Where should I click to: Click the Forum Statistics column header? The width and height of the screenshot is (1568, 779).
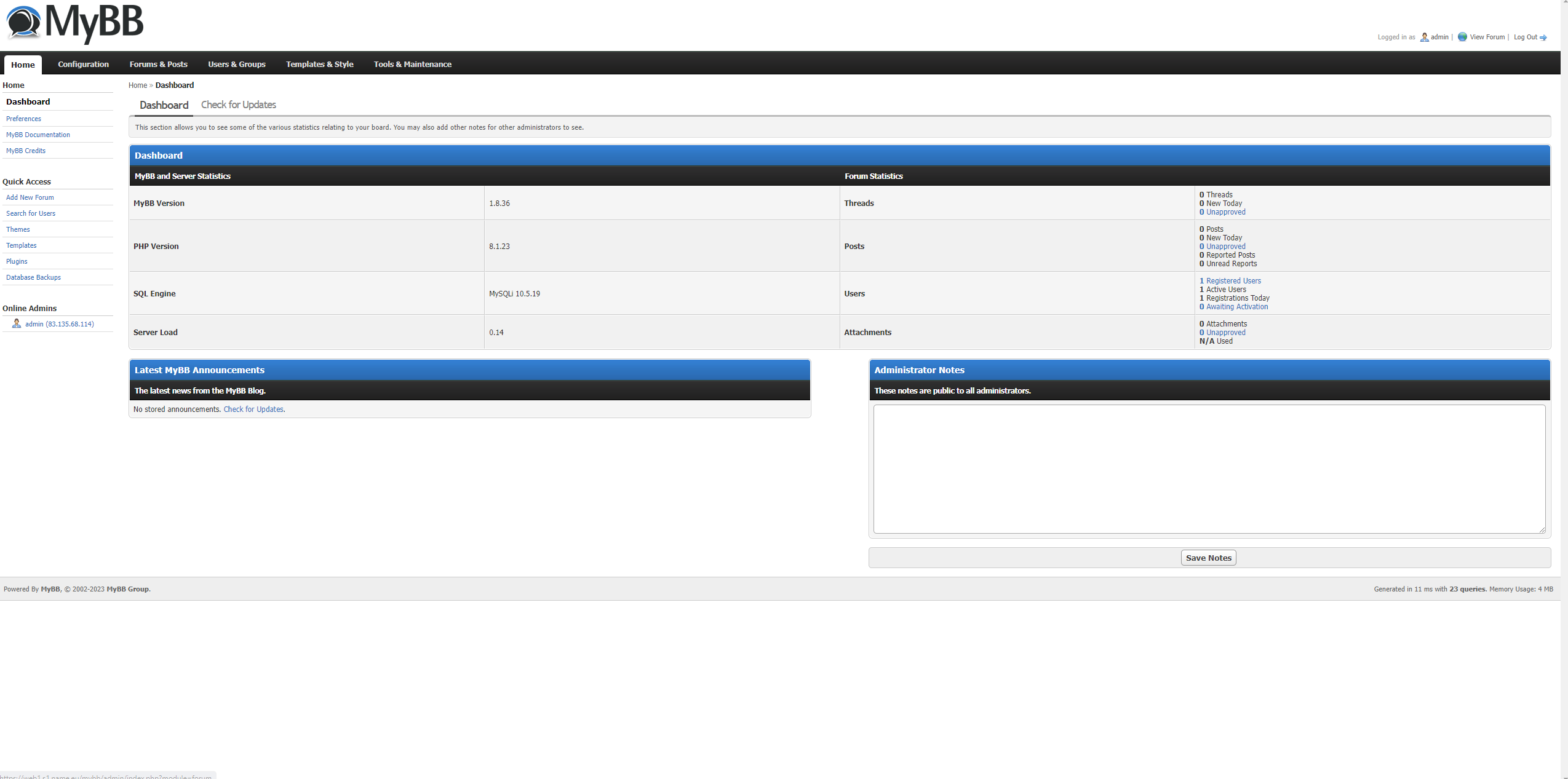(x=874, y=176)
